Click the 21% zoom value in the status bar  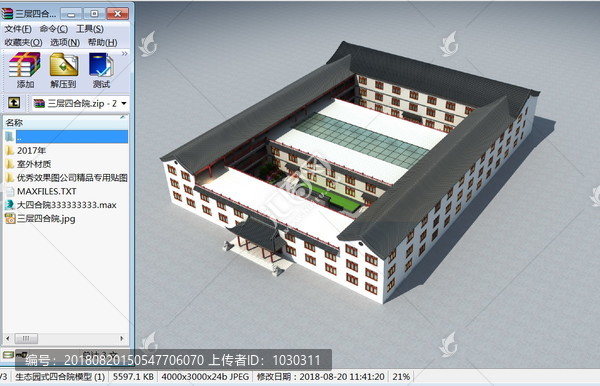pyautogui.click(x=401, y=377)
